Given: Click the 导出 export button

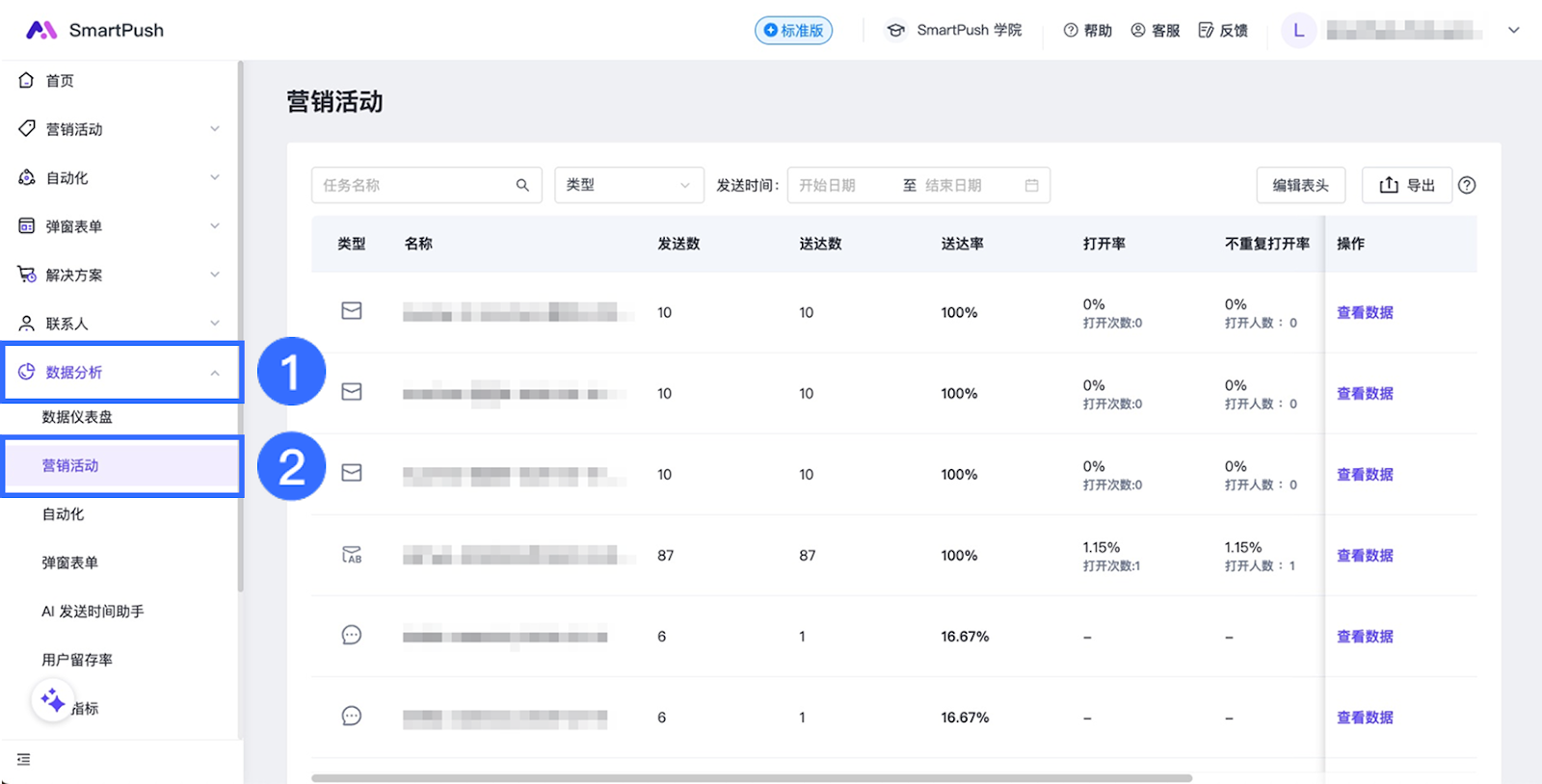Looking at the screenshot, I should (x=1406, y=185).
